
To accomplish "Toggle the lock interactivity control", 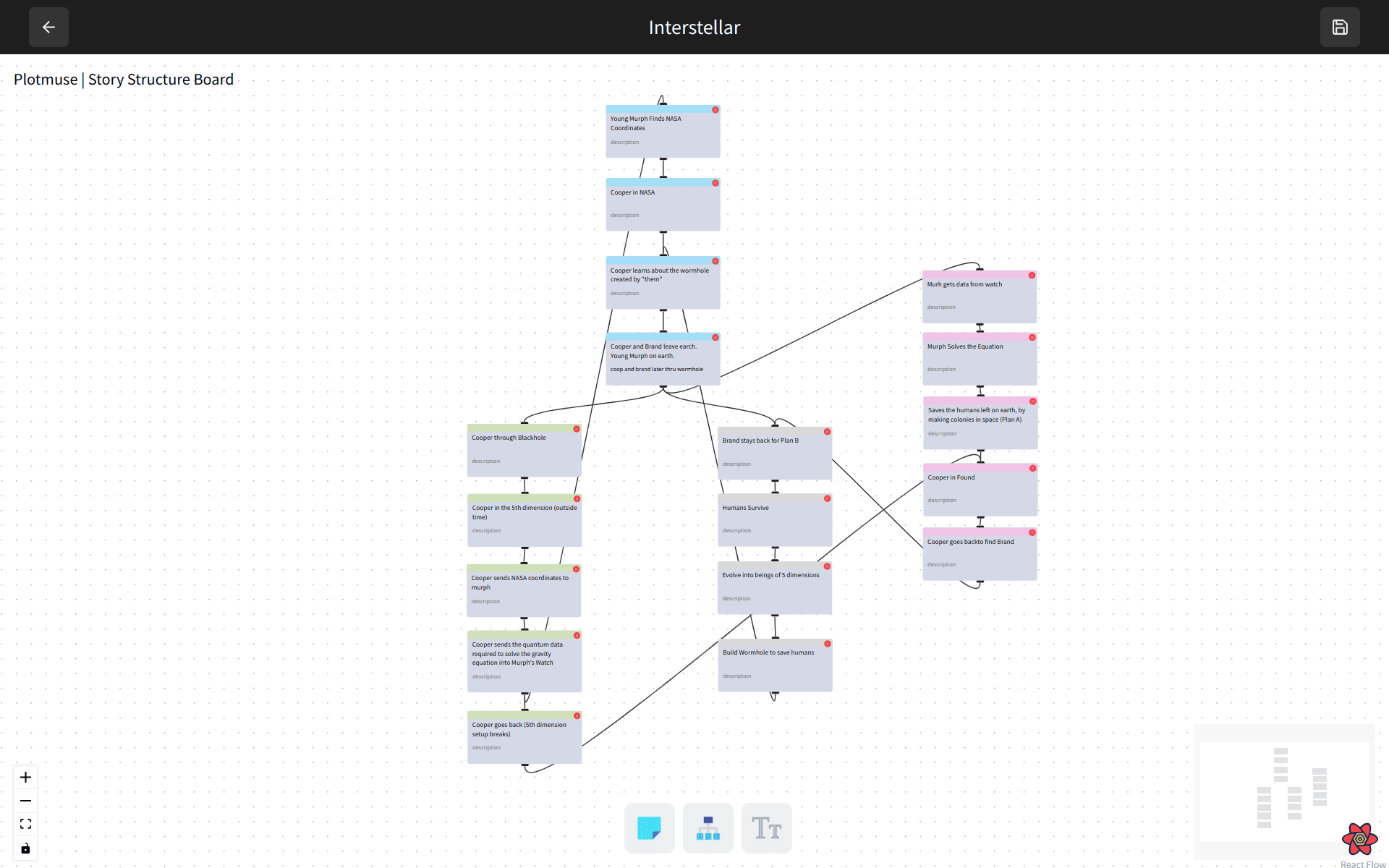I will [25, 848].
